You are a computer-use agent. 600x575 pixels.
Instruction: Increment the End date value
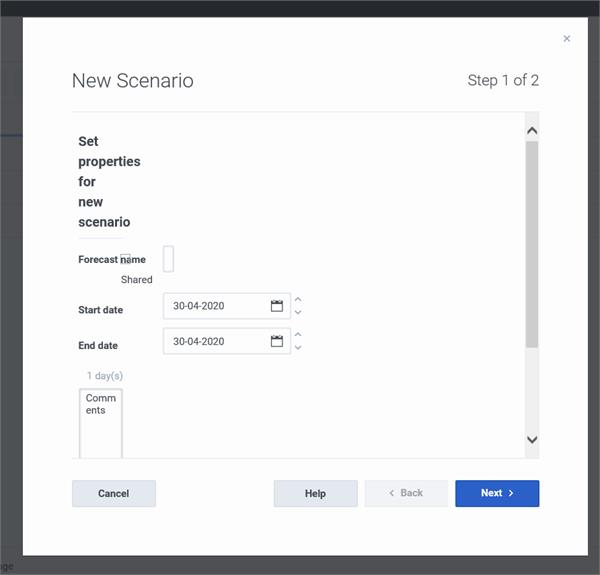[298, 335]
